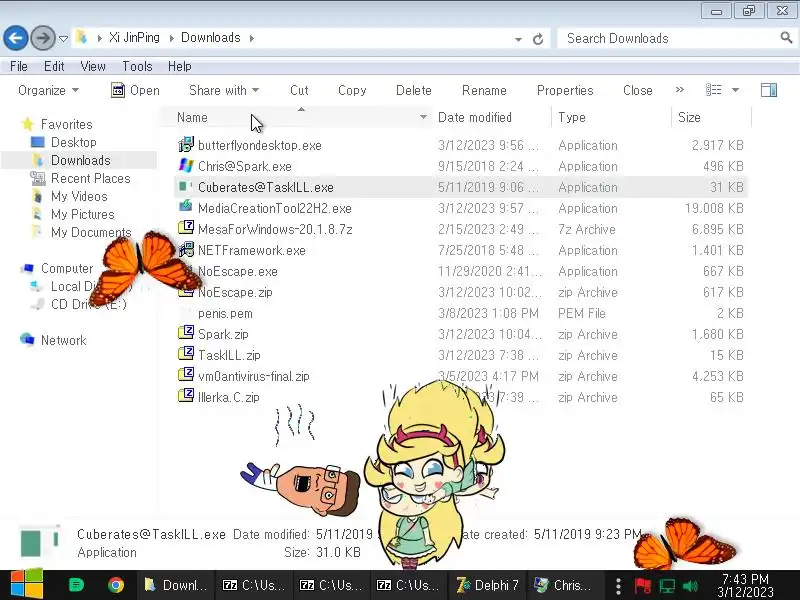
Task: Click Open in the command bar
Action: [x=135, y=90]
